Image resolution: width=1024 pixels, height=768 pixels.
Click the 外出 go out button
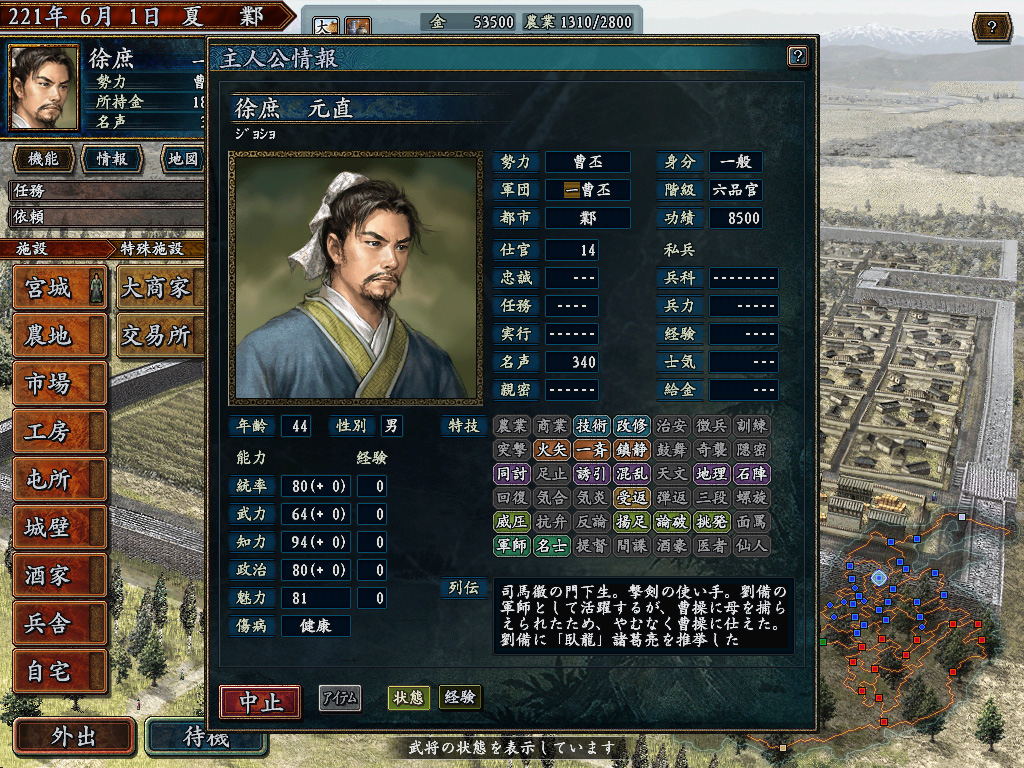(x=74, y=737)
